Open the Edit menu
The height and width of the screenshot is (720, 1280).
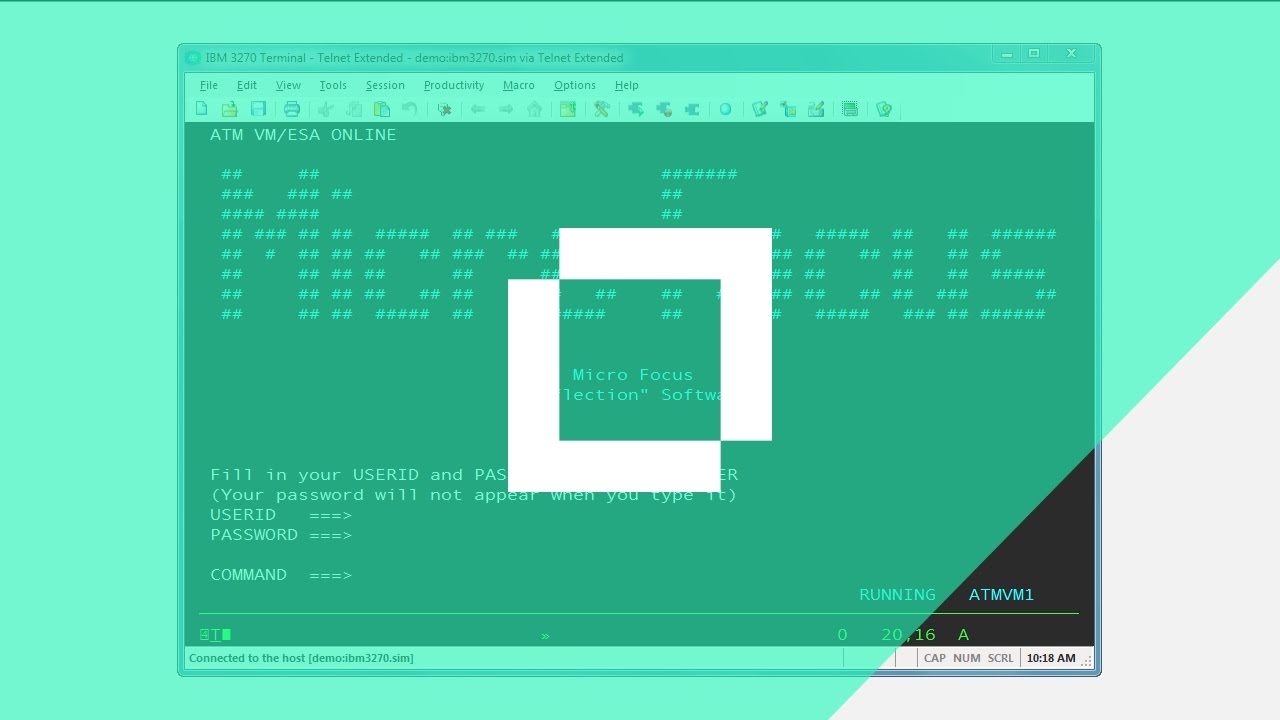[x=247, y=85]
